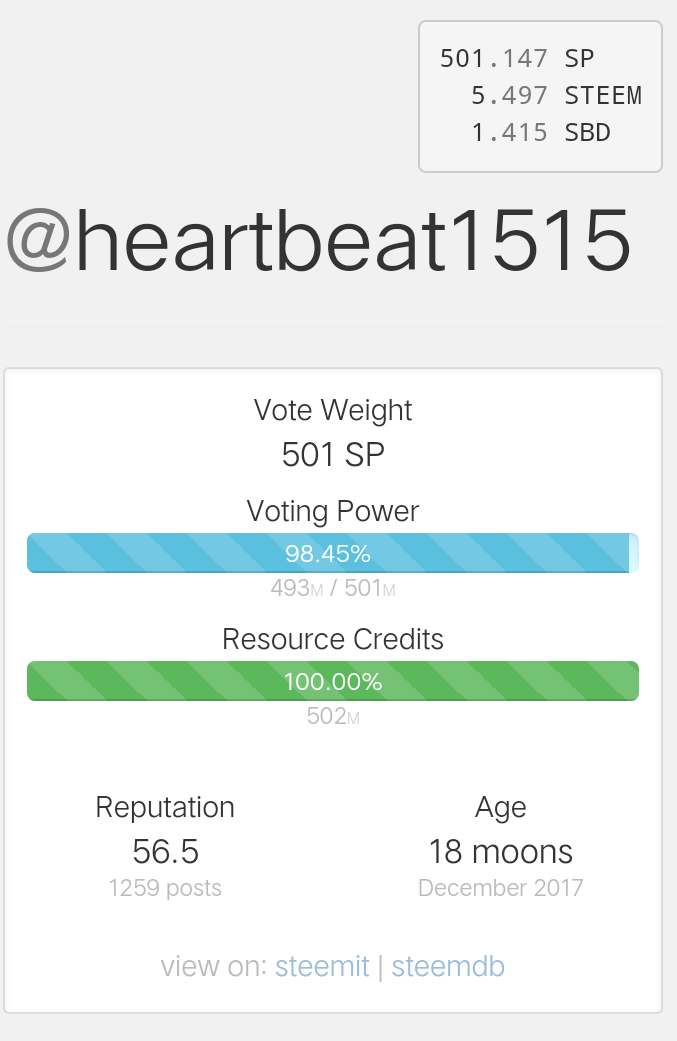Click the 501 SP vote weight value

(x=333, y=456)
